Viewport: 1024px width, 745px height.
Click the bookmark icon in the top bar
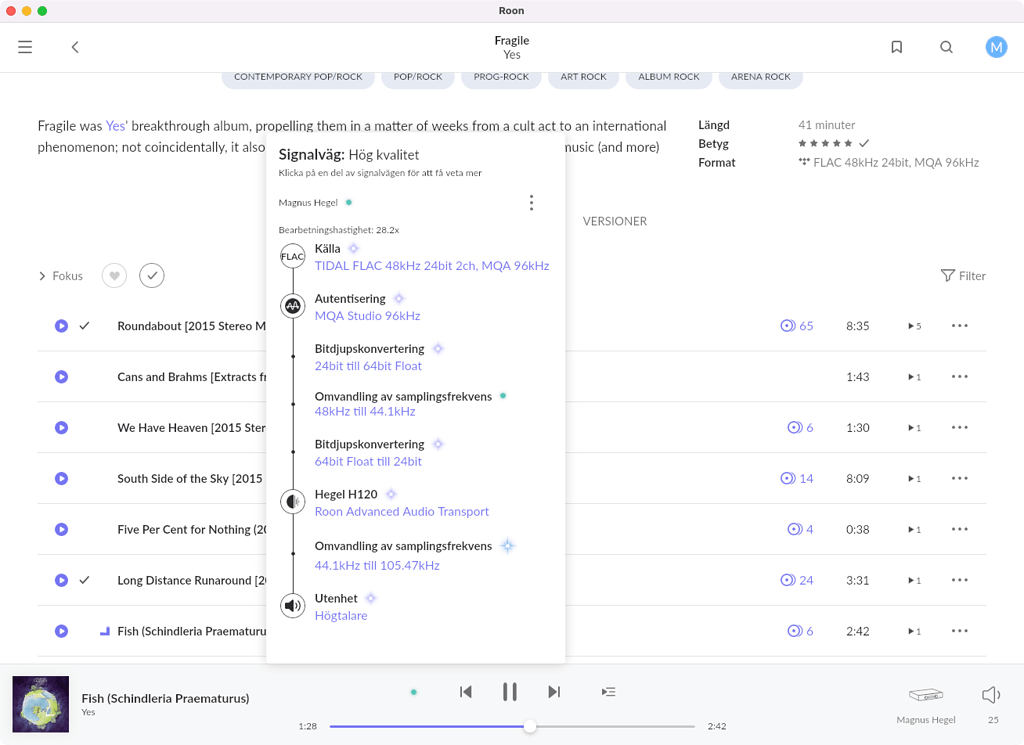click(x=896, y=47)
